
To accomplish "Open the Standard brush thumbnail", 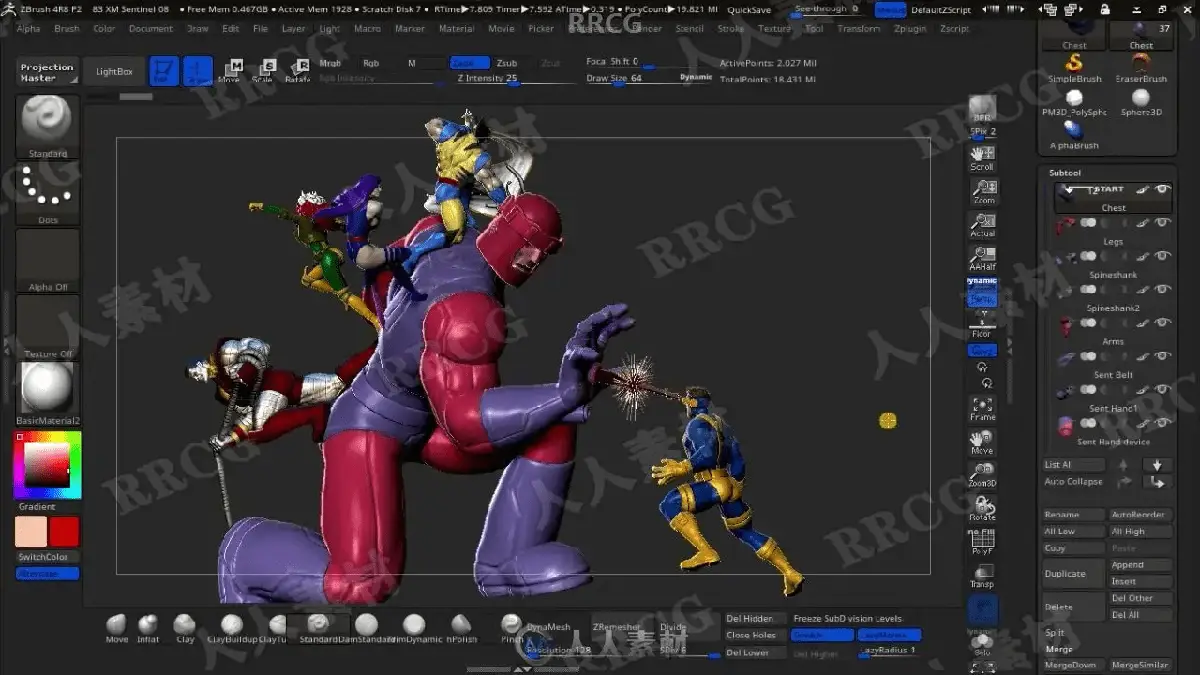I will [x=47, y=127].
